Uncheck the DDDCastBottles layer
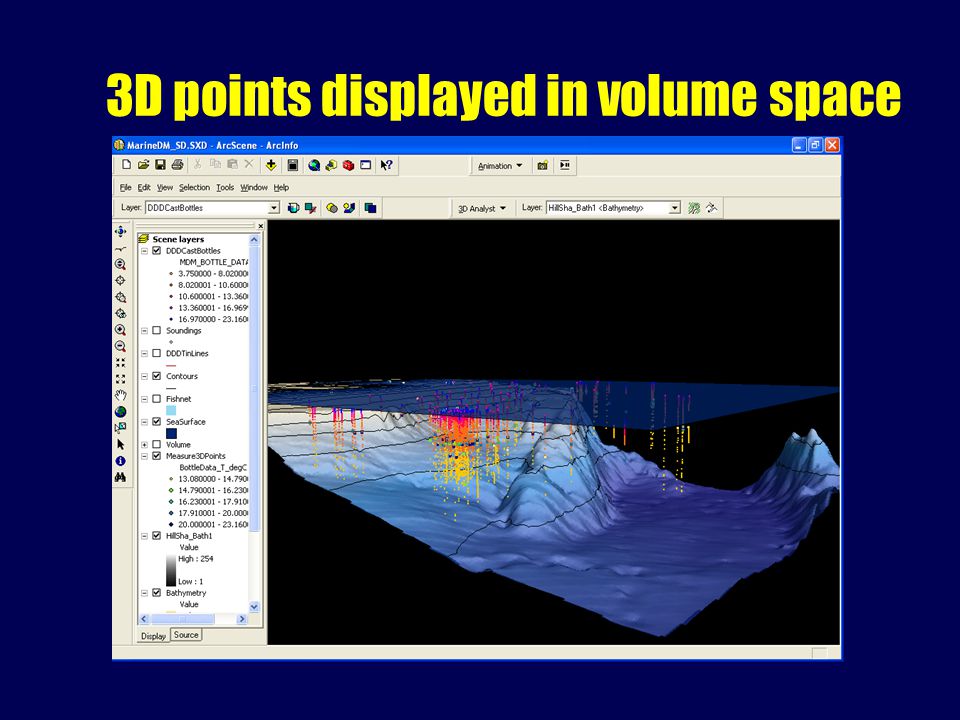960x720 pixels. tap(157, 250)
